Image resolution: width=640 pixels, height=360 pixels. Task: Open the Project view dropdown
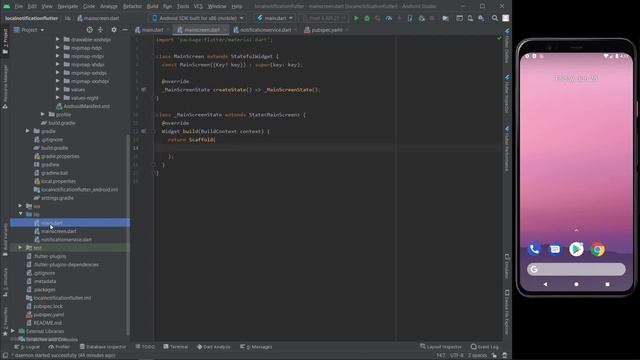29,30
